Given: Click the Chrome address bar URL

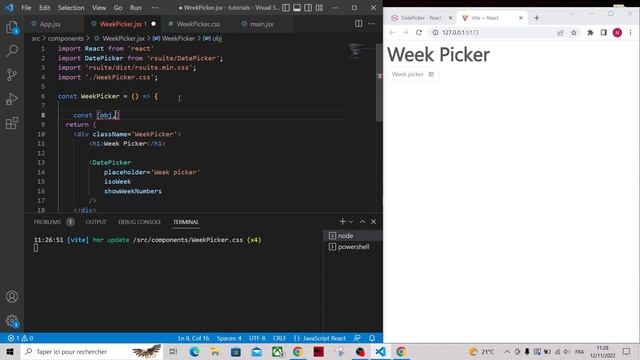Looking at the screenshot, I should pyautogui.click(x=460, y=32).
